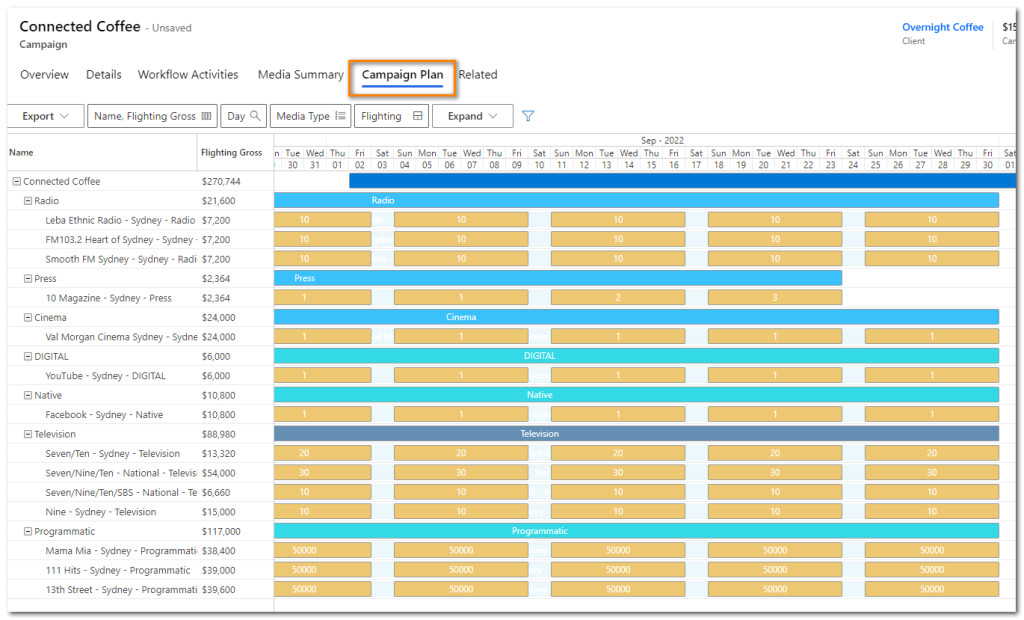Switch to the Media Summary tab
The width and height of the screenshot is (1024, 620).
coord(300,75)
